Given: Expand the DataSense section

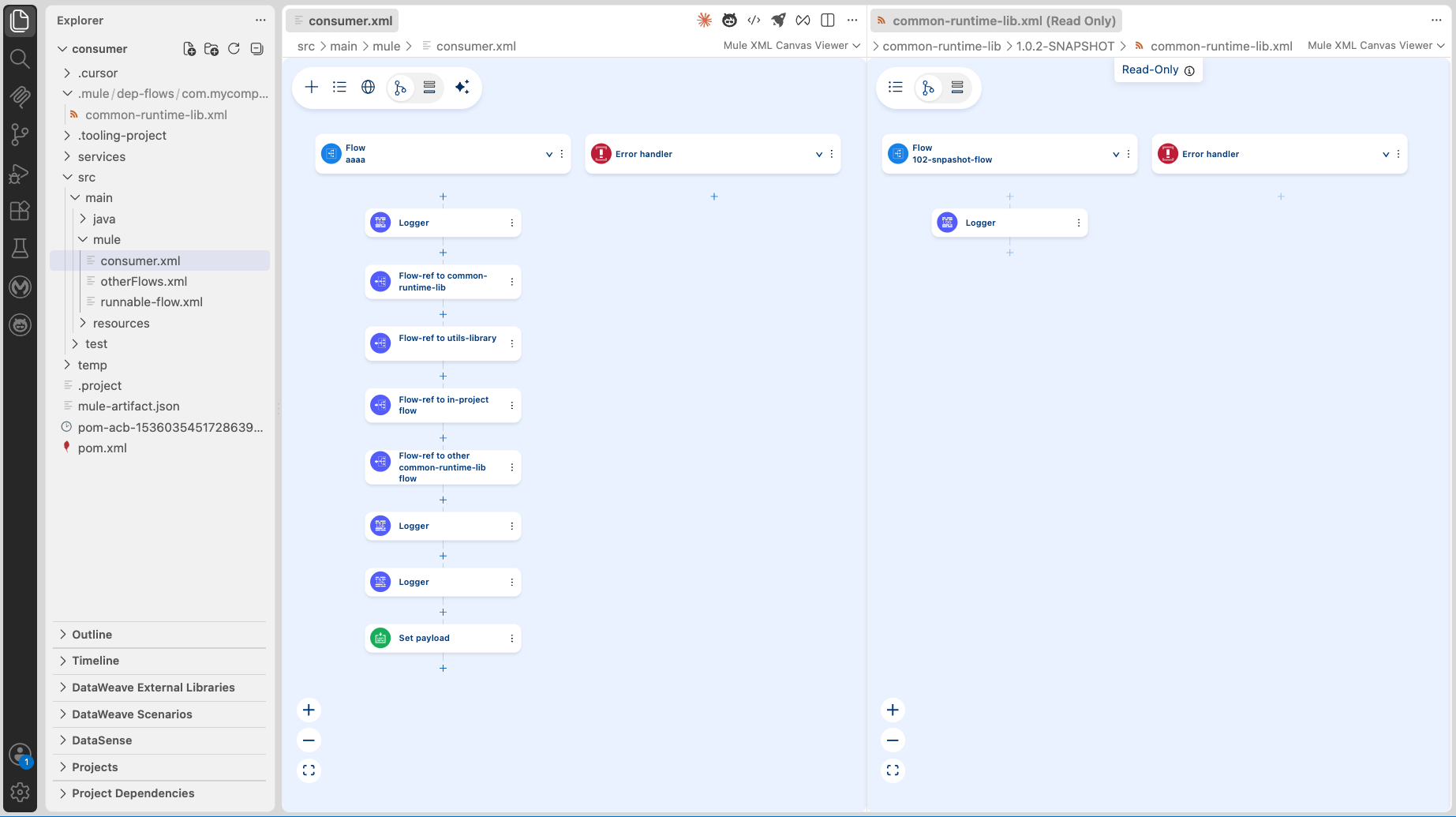Looking at the screenshot, I should pos(159,740).
